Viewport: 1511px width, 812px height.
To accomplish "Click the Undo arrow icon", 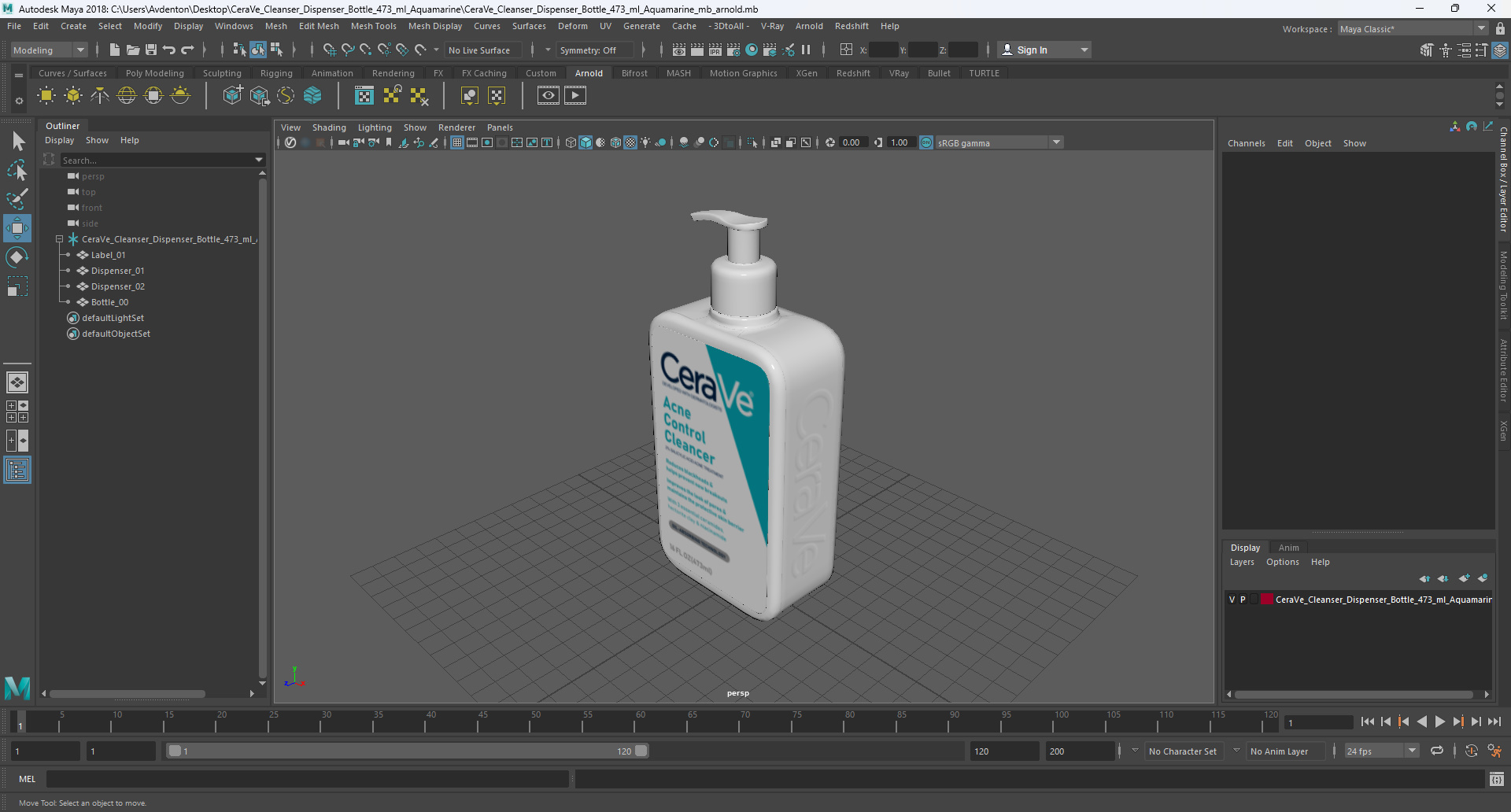I will tap(169, 50).
